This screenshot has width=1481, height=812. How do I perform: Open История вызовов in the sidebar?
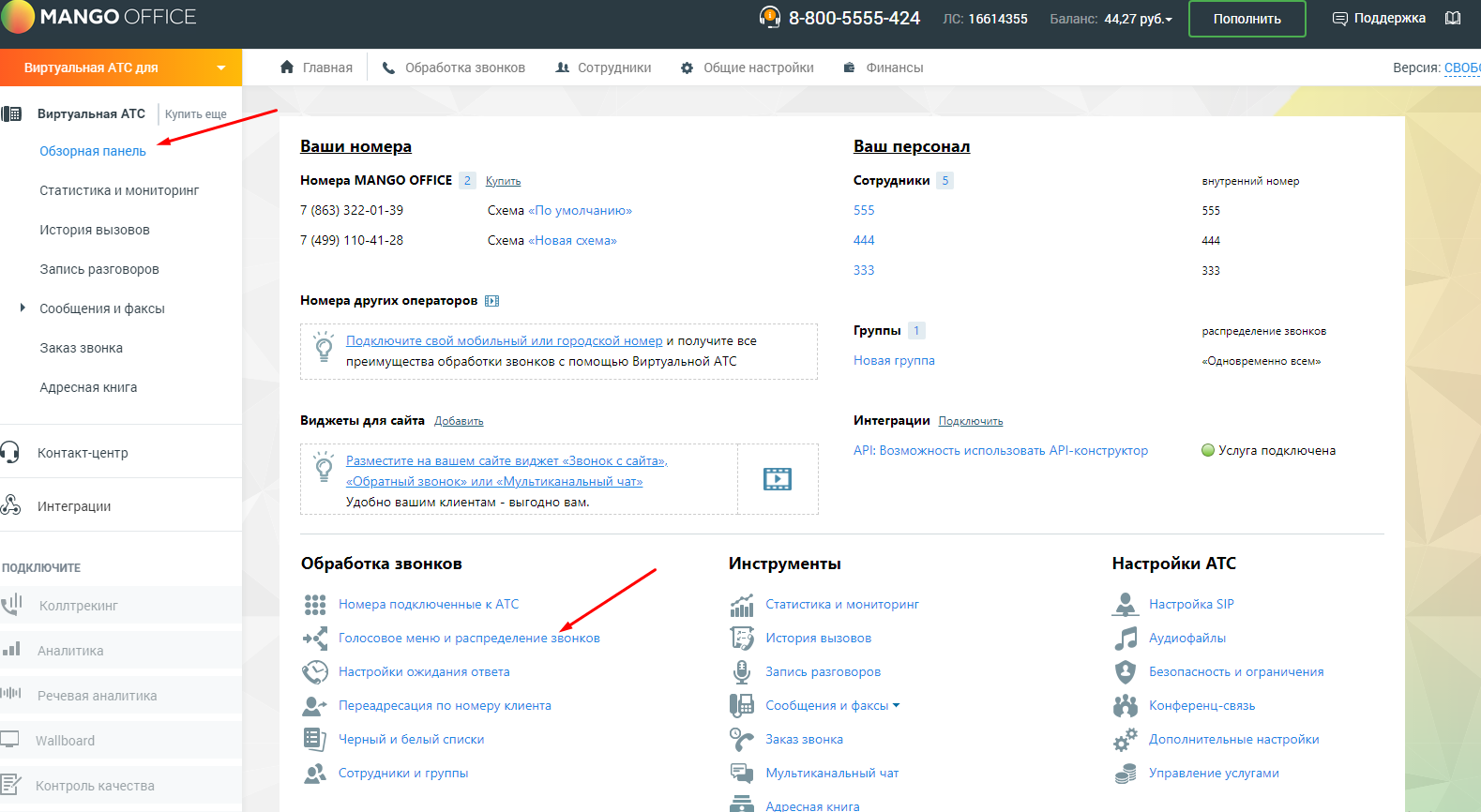pyautogui.click(x=95, y=230)
